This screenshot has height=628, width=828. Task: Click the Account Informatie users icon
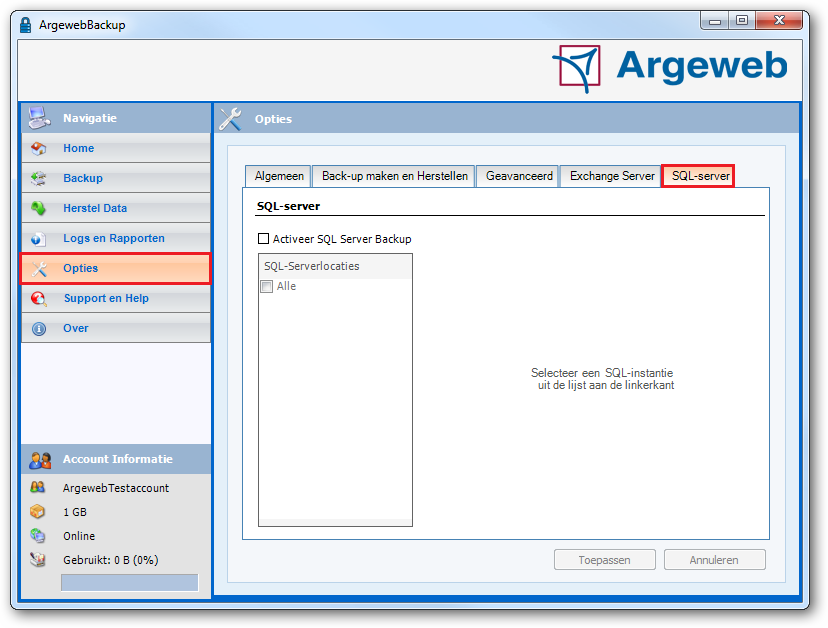[40, 460]
